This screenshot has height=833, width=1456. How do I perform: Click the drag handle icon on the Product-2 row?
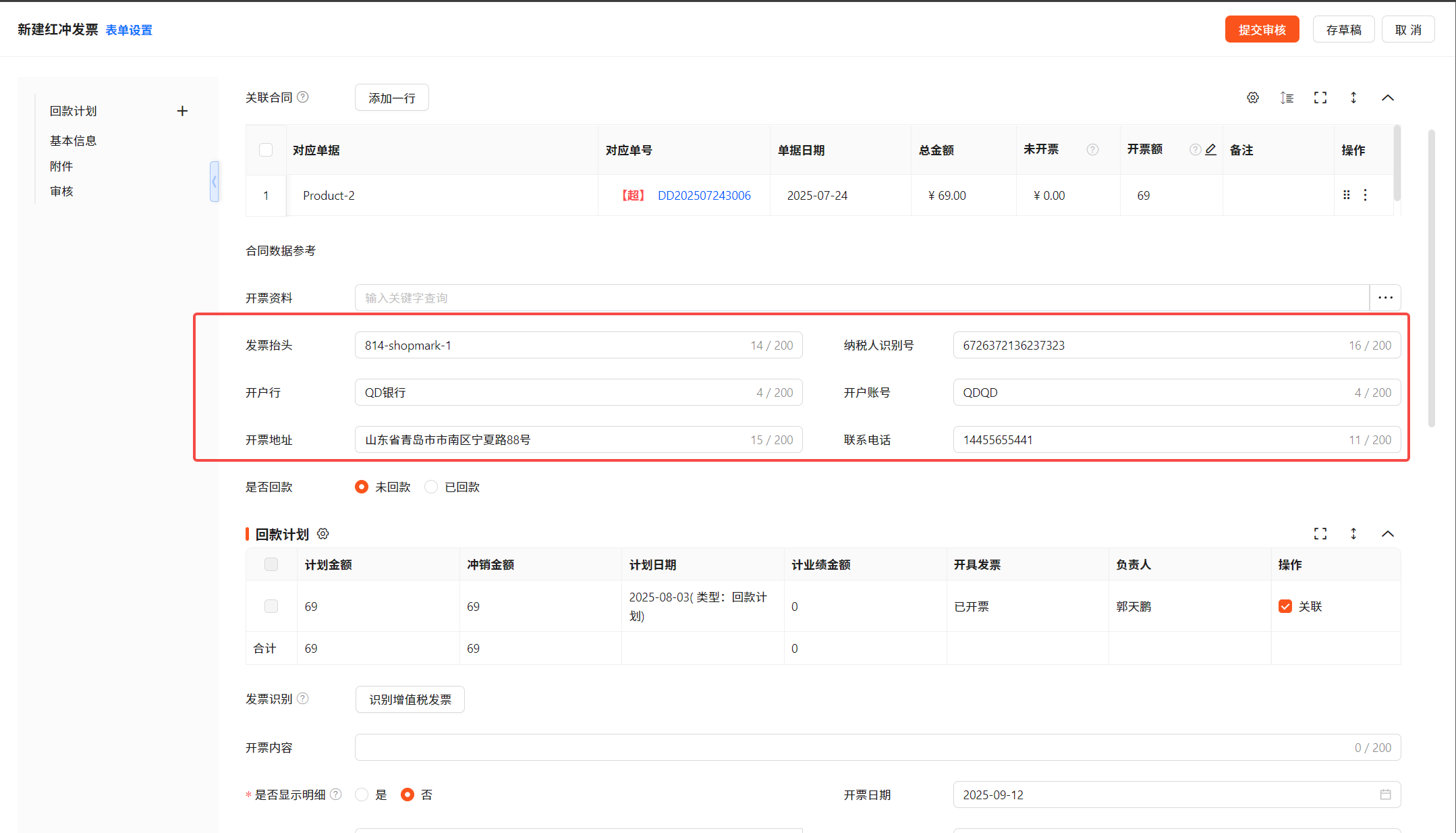1346,195
